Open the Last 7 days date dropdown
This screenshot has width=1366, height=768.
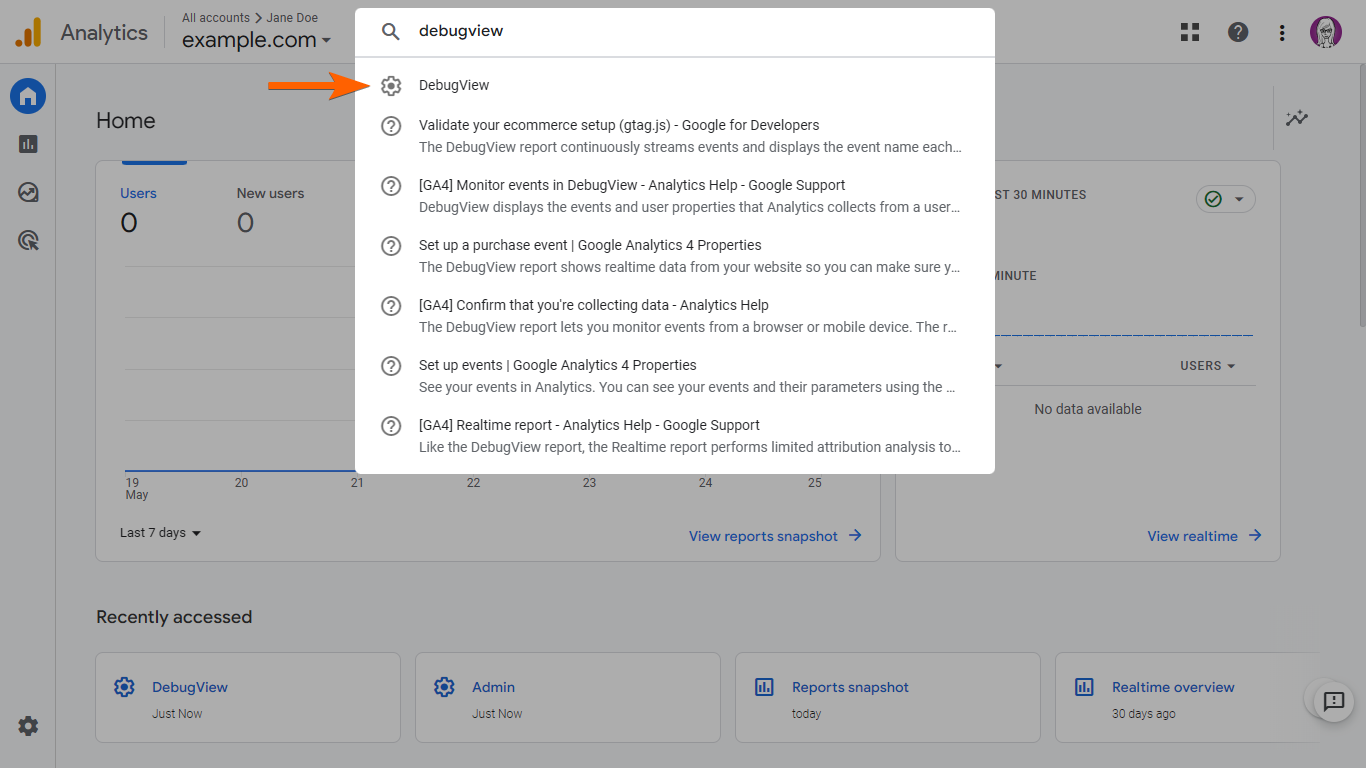(x=160, y=533)
